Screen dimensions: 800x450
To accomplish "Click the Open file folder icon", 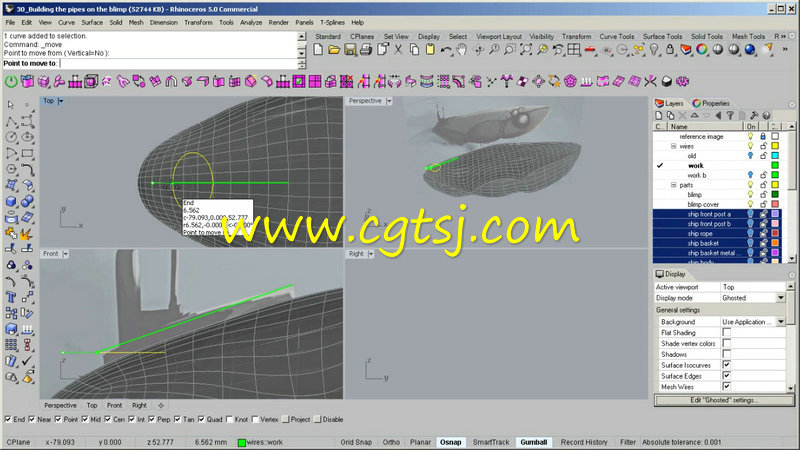I will coord(334,49).
